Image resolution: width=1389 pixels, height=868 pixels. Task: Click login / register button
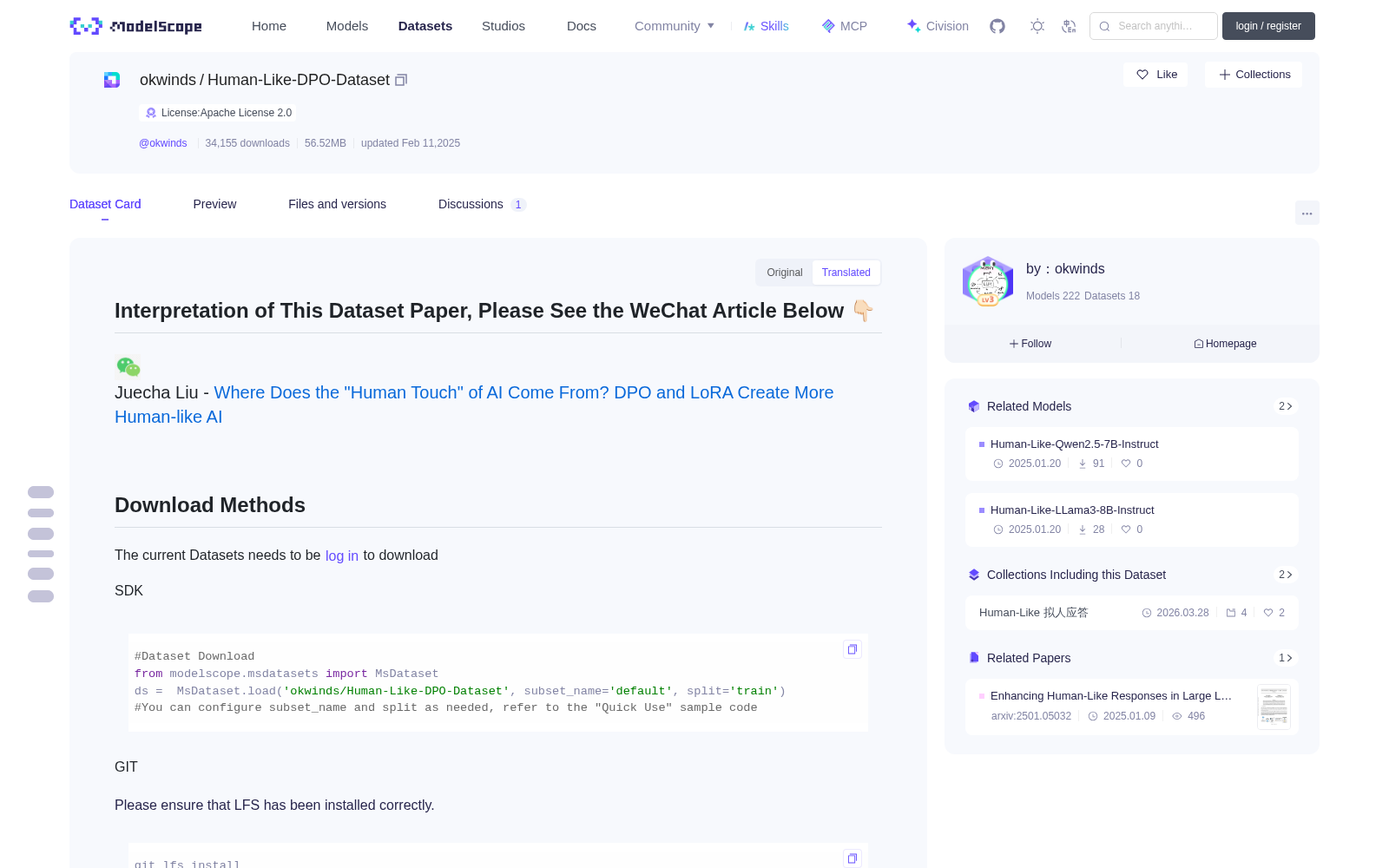pyautogui.click(x=1268, y=26)
